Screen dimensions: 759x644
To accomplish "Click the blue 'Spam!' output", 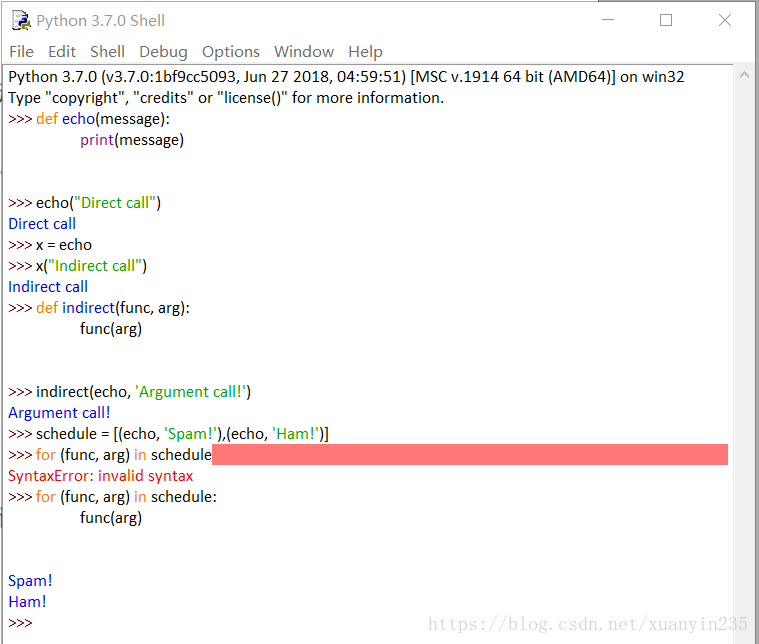I will [30, 581].
